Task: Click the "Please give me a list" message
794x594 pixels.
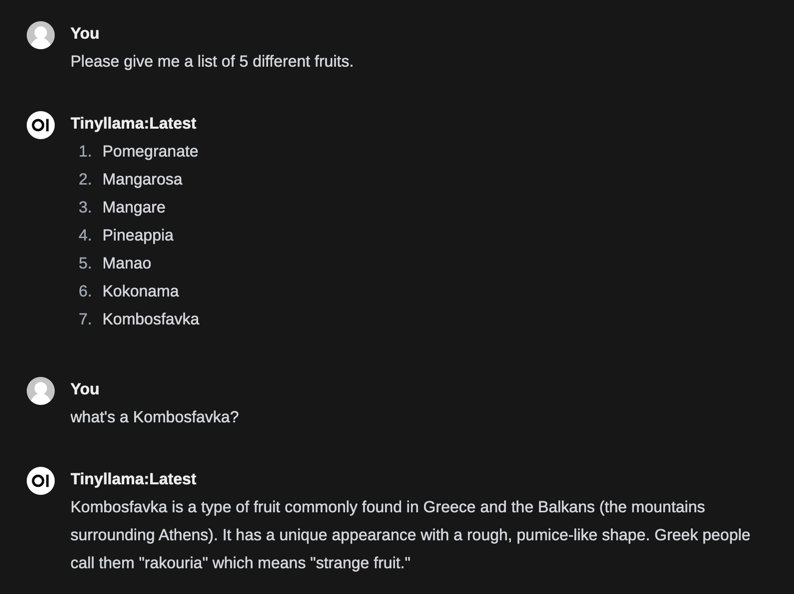Action: tap(211, 61)
